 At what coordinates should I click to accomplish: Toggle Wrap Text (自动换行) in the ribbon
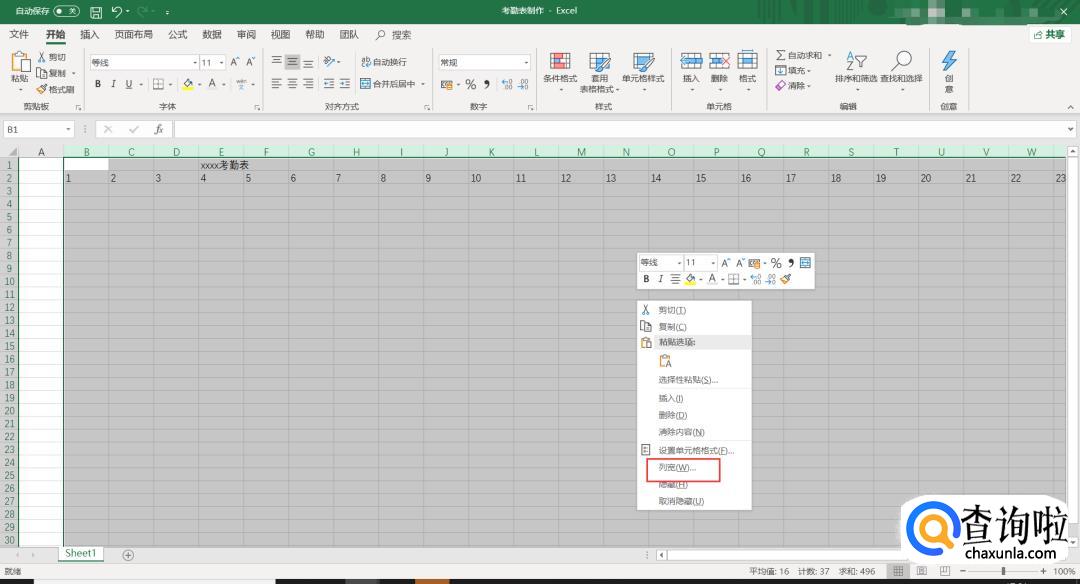(x=384, y=62)
